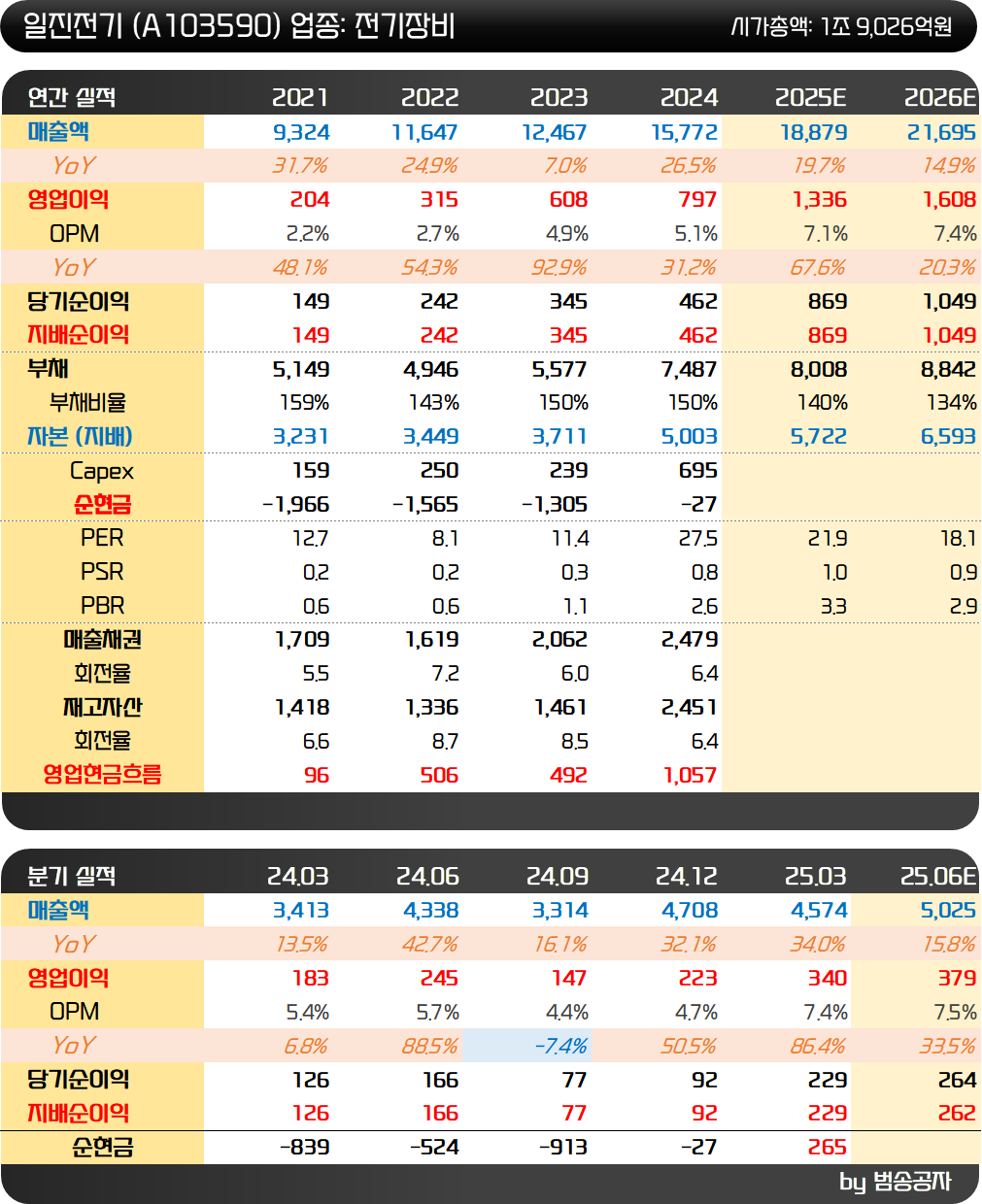The image size is (982, 1204).
Task: Click annual 매출액 value 9,324
Action: tap(301, 132)
